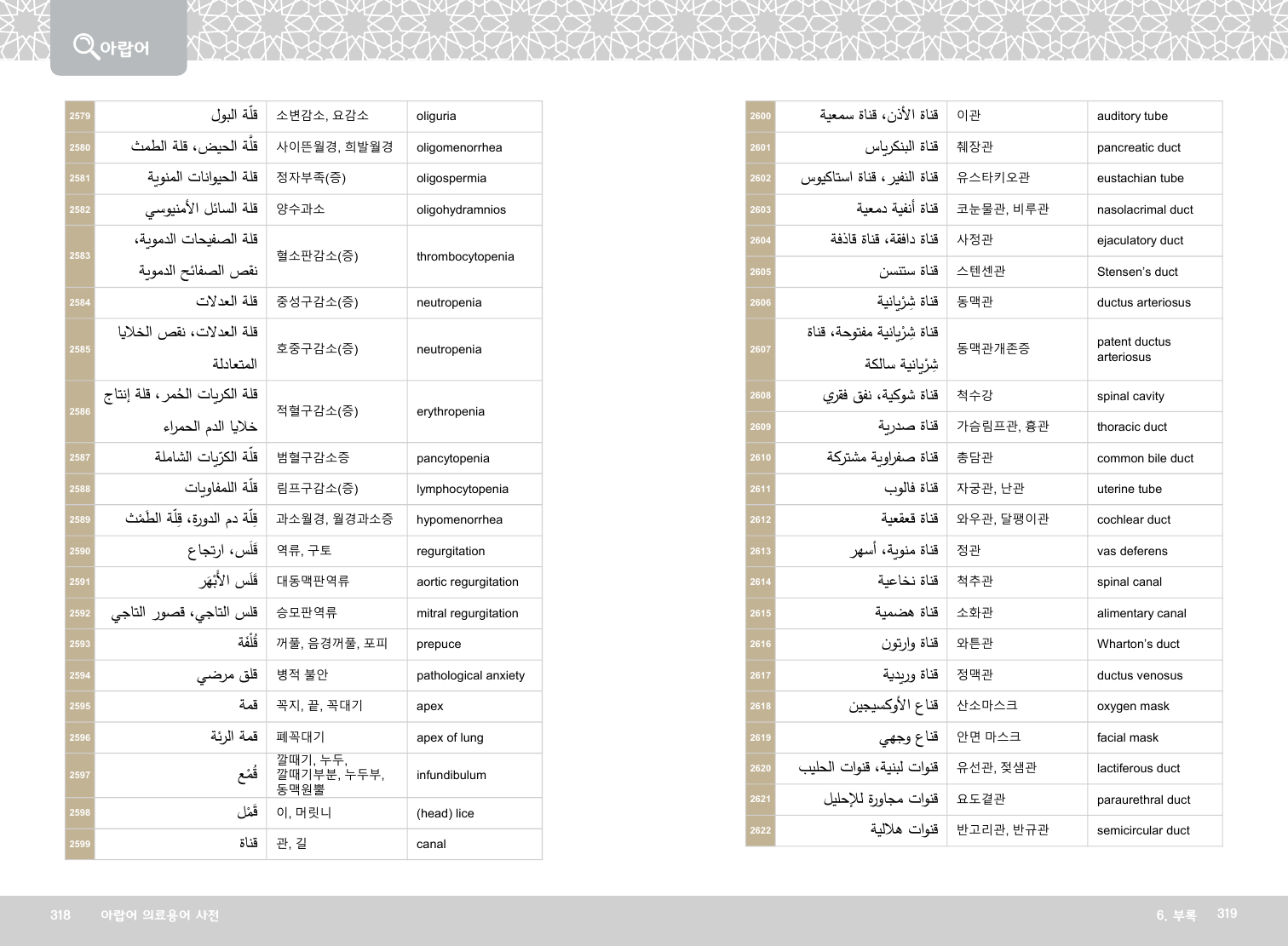Viewport: 1288px width, 946px height.
Task: Click on pathological anxiety entry
Action: [x=470, y=675]
